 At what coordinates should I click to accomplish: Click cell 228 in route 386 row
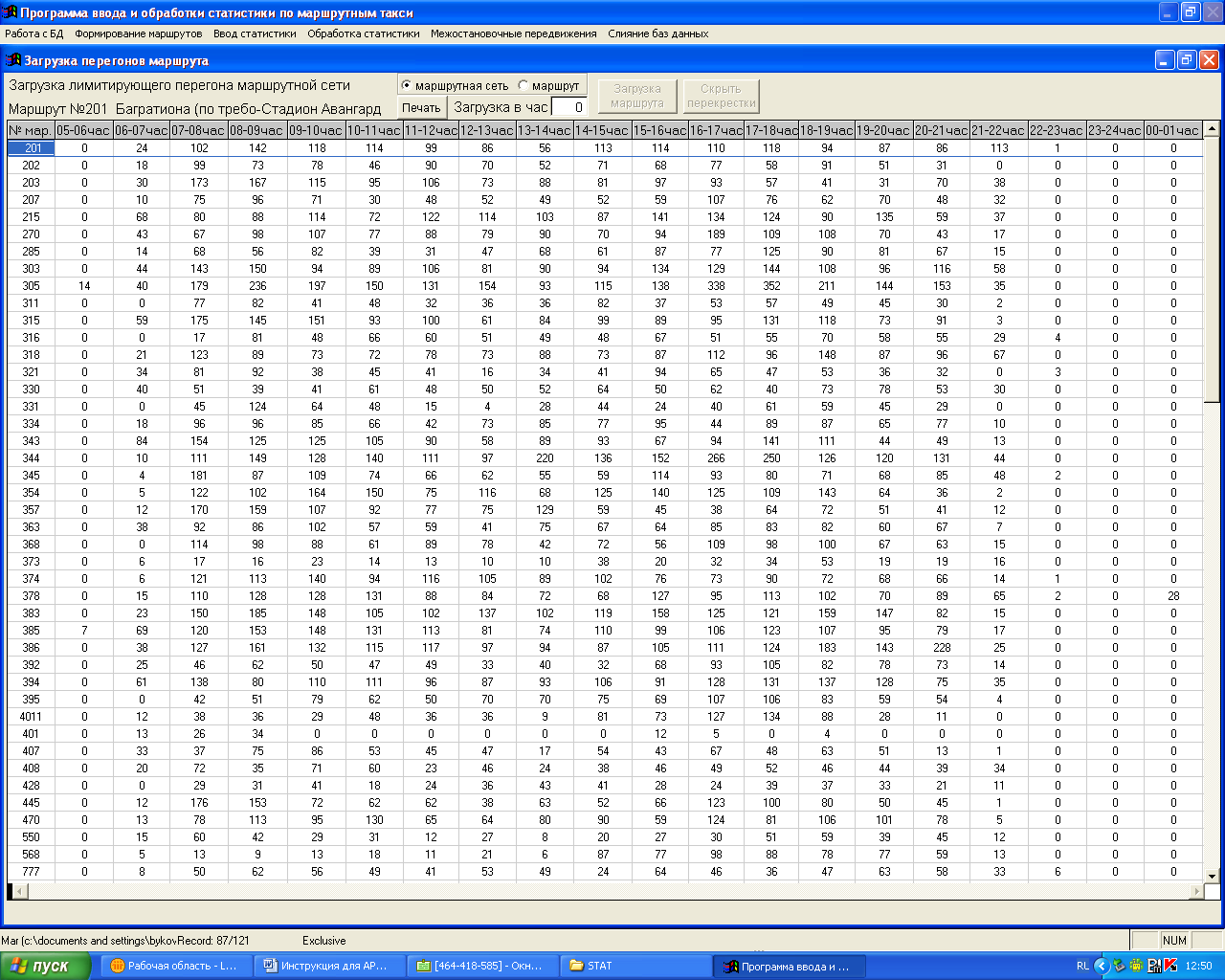(x=943, y=648)
